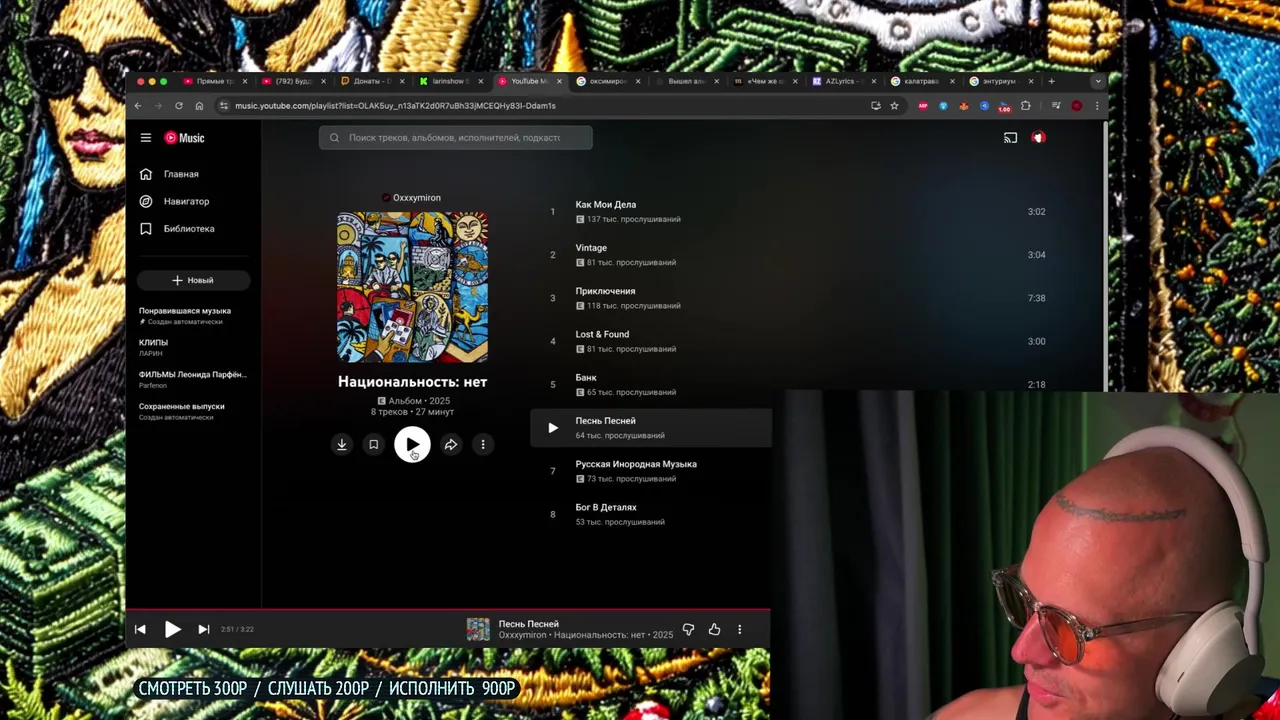
Task: Open player bar three-dot menu
Action: tap(740, 629)
